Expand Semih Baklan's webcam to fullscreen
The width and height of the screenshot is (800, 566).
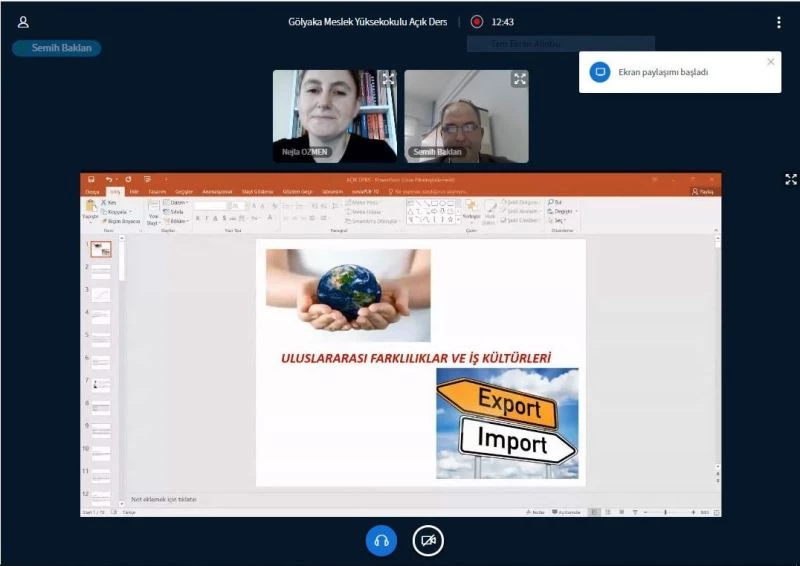click(x=519, y=78)
